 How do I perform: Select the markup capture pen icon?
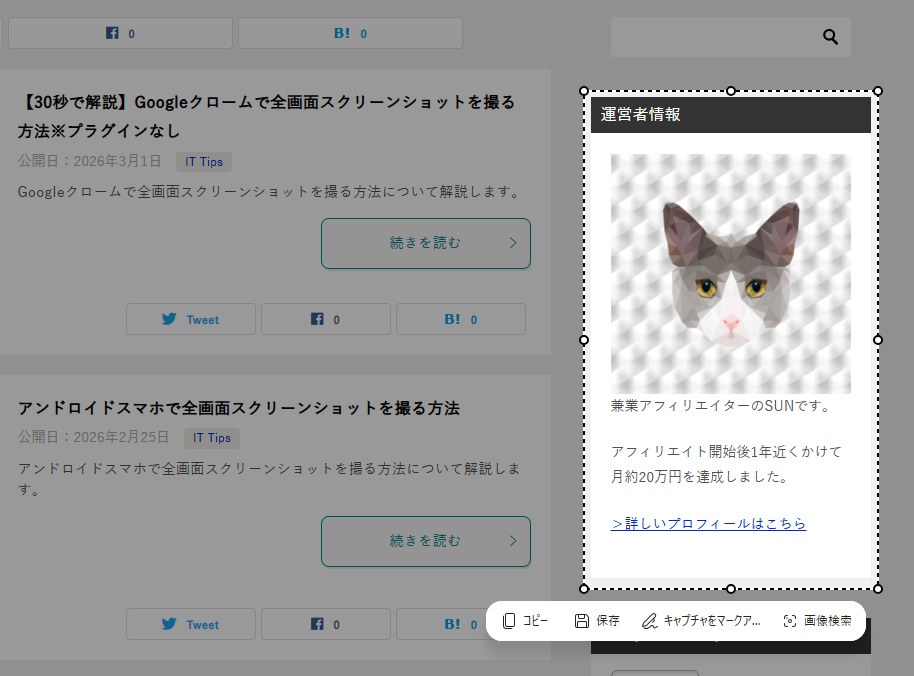649,621
